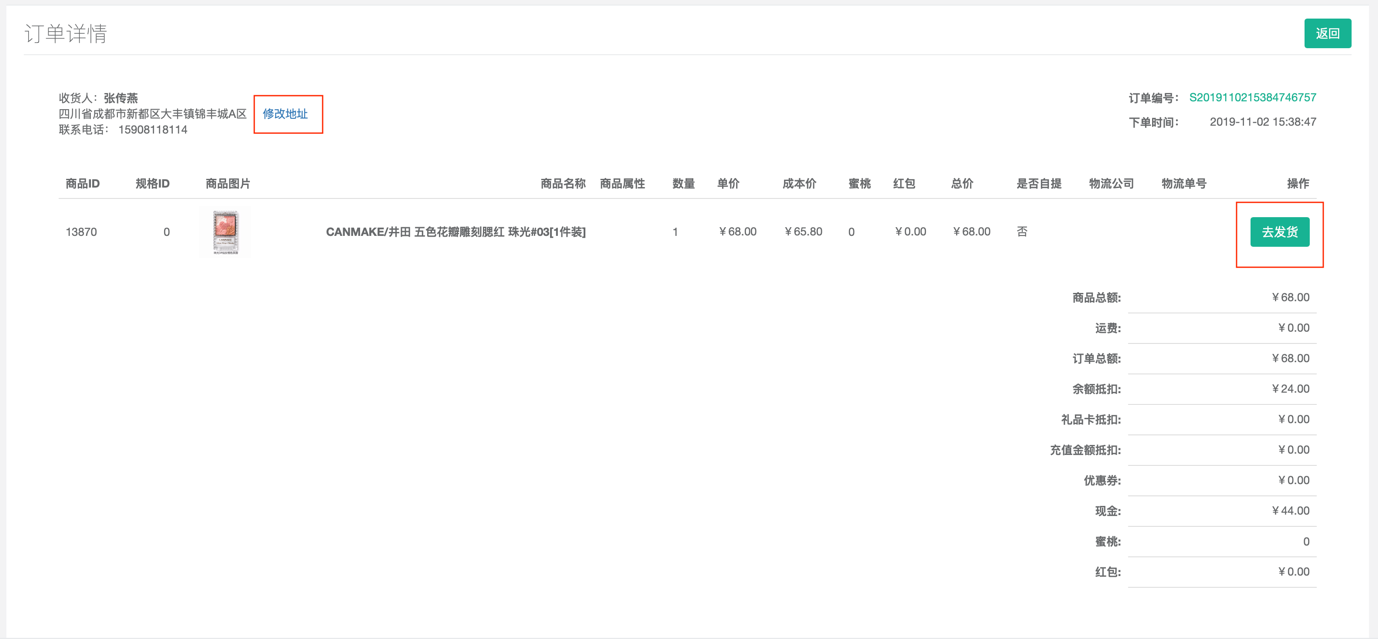This screenshot has width=1378, height=639.
Task: Click the order time 2019-11-02 15:38:47
Action: (x=1263, y=122)
